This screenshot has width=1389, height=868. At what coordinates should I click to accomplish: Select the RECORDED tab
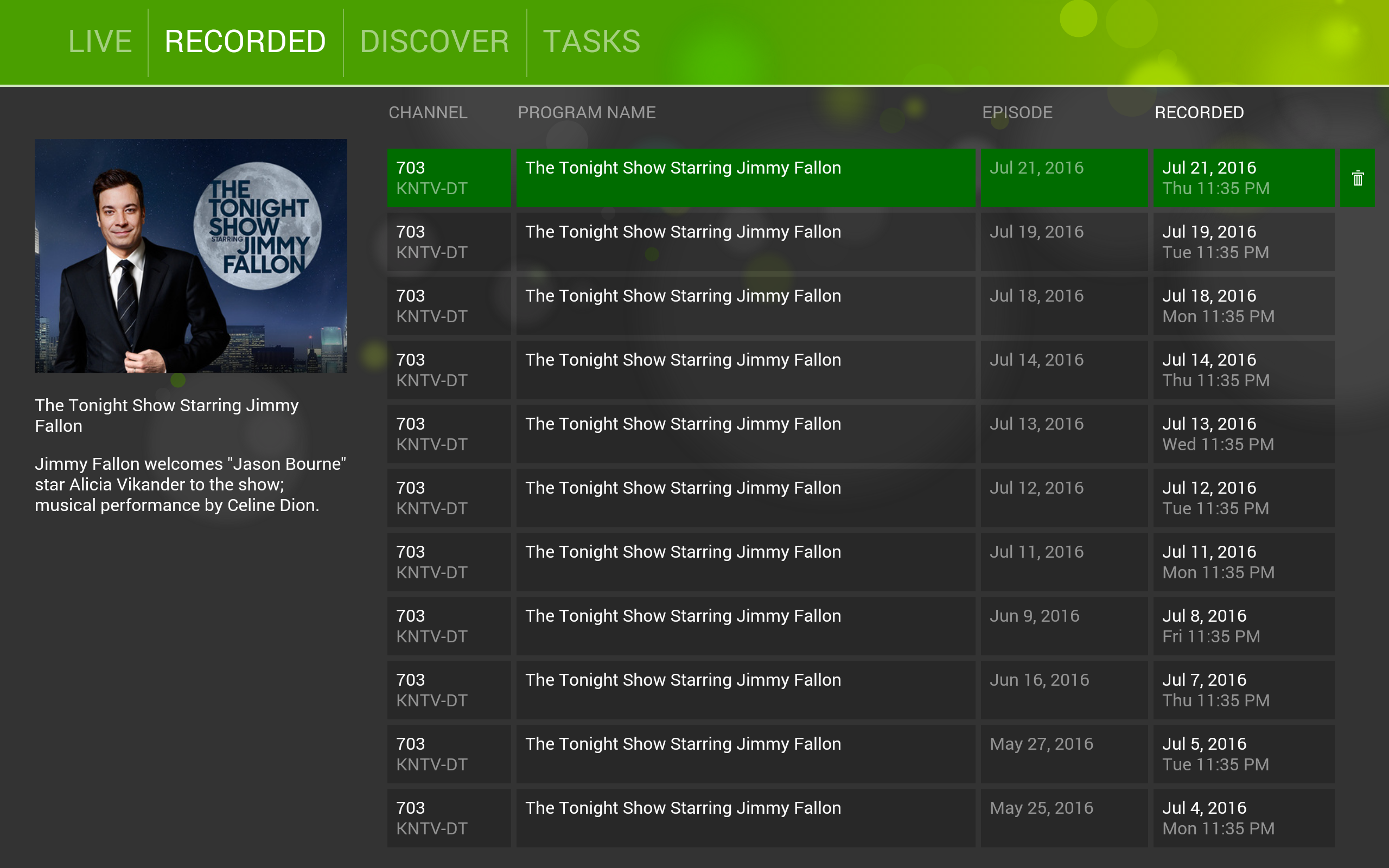(245, 42)
